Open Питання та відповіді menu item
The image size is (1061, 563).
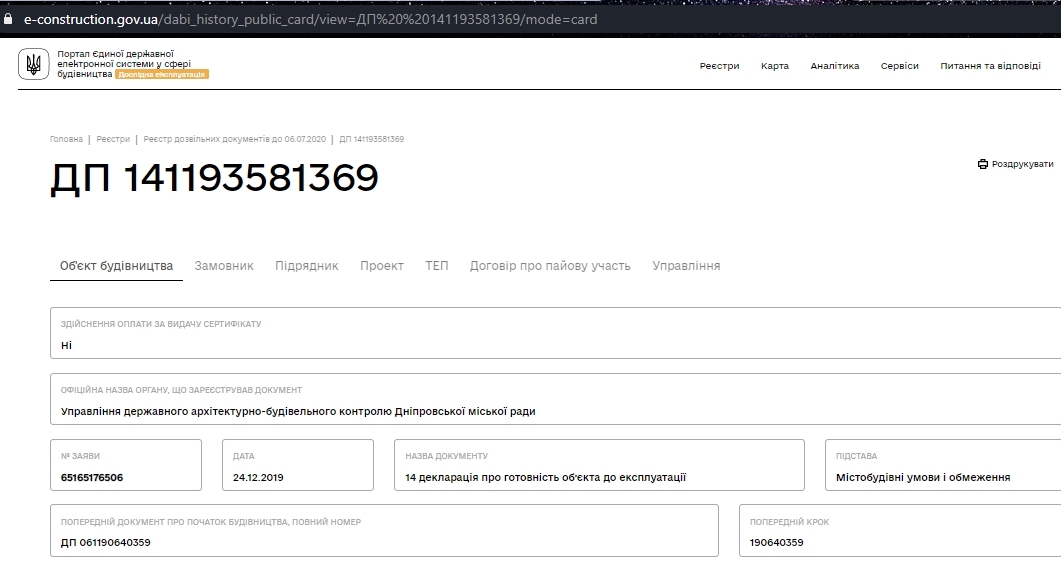pos(990,66)
